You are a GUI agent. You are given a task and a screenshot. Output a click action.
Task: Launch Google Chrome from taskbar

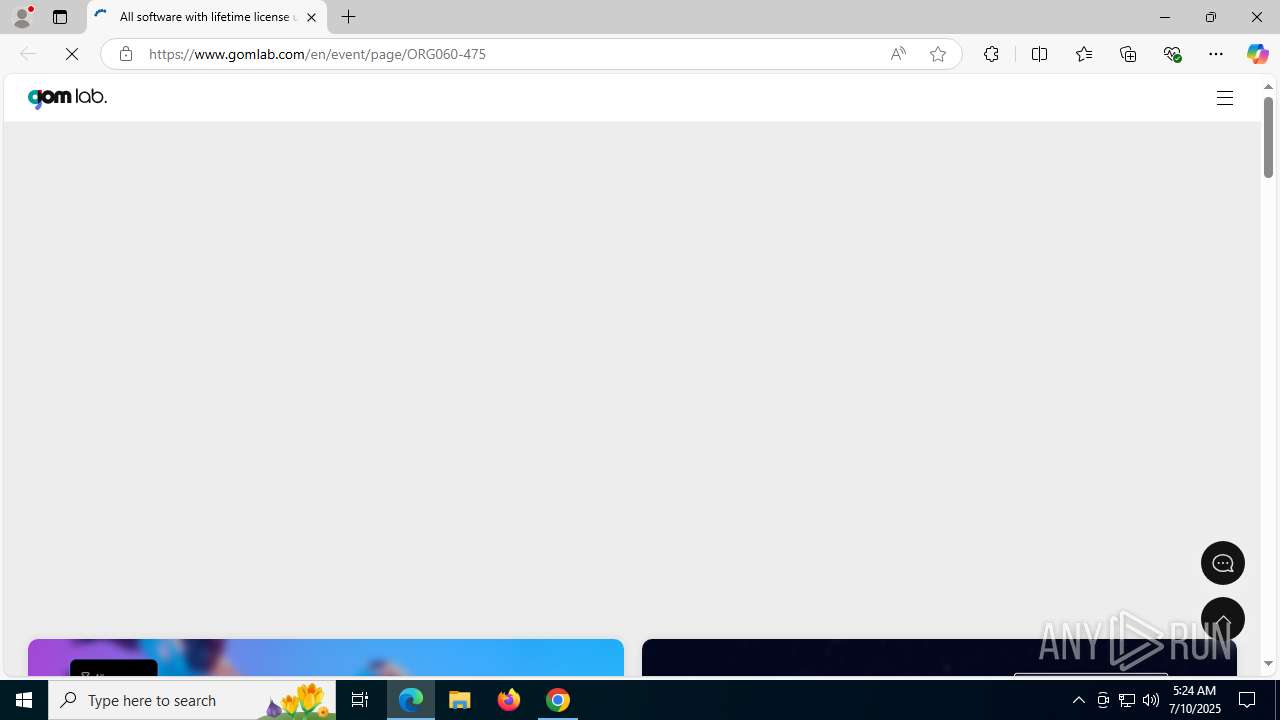(558, 700)
